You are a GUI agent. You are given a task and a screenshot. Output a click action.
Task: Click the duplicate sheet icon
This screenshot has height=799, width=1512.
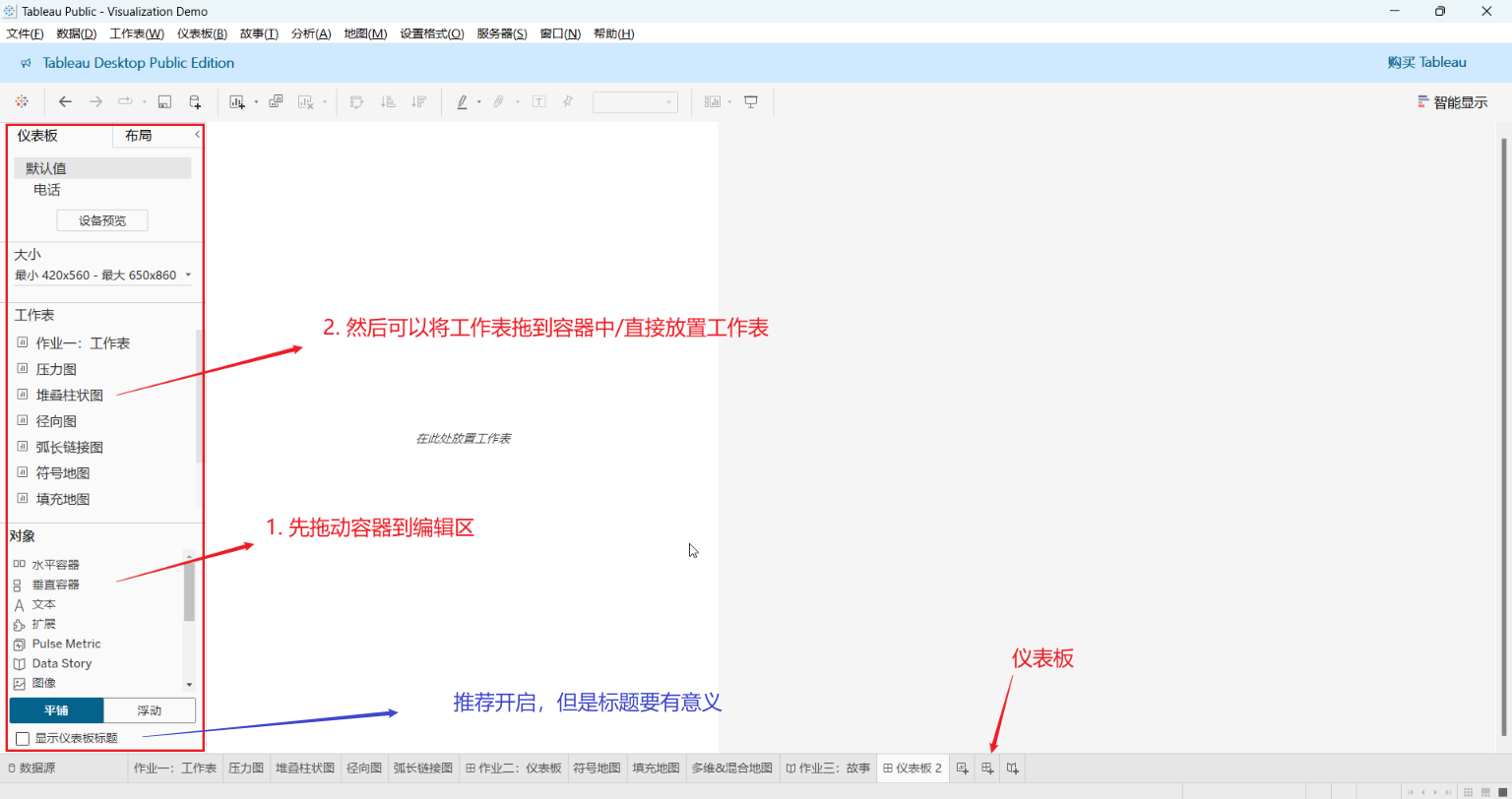276,101
